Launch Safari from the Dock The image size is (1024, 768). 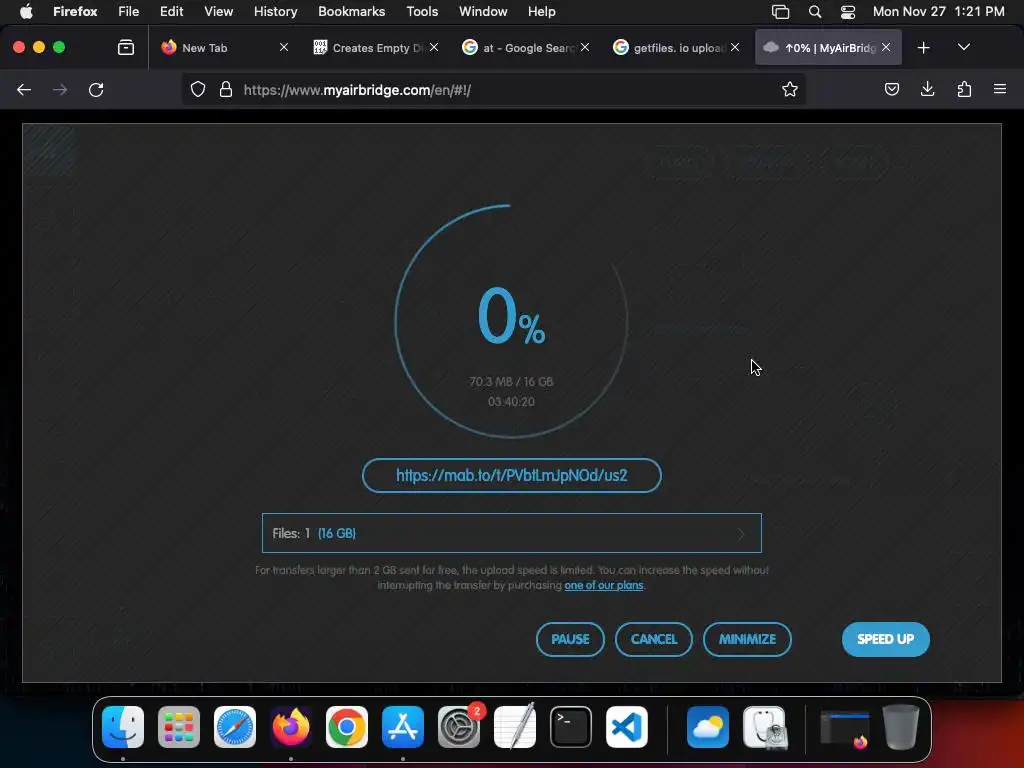pyautogui.click(x=235, y=727)
